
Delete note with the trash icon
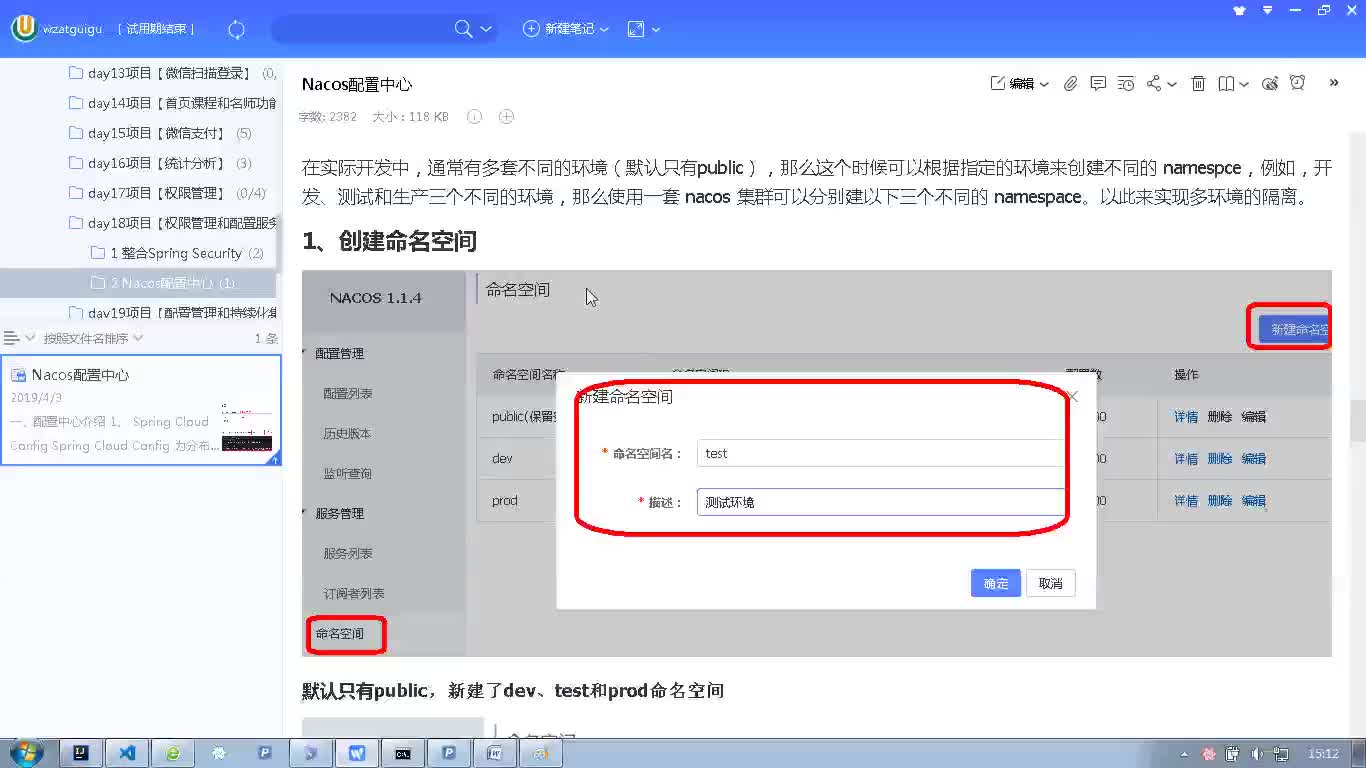[1198, 84]
